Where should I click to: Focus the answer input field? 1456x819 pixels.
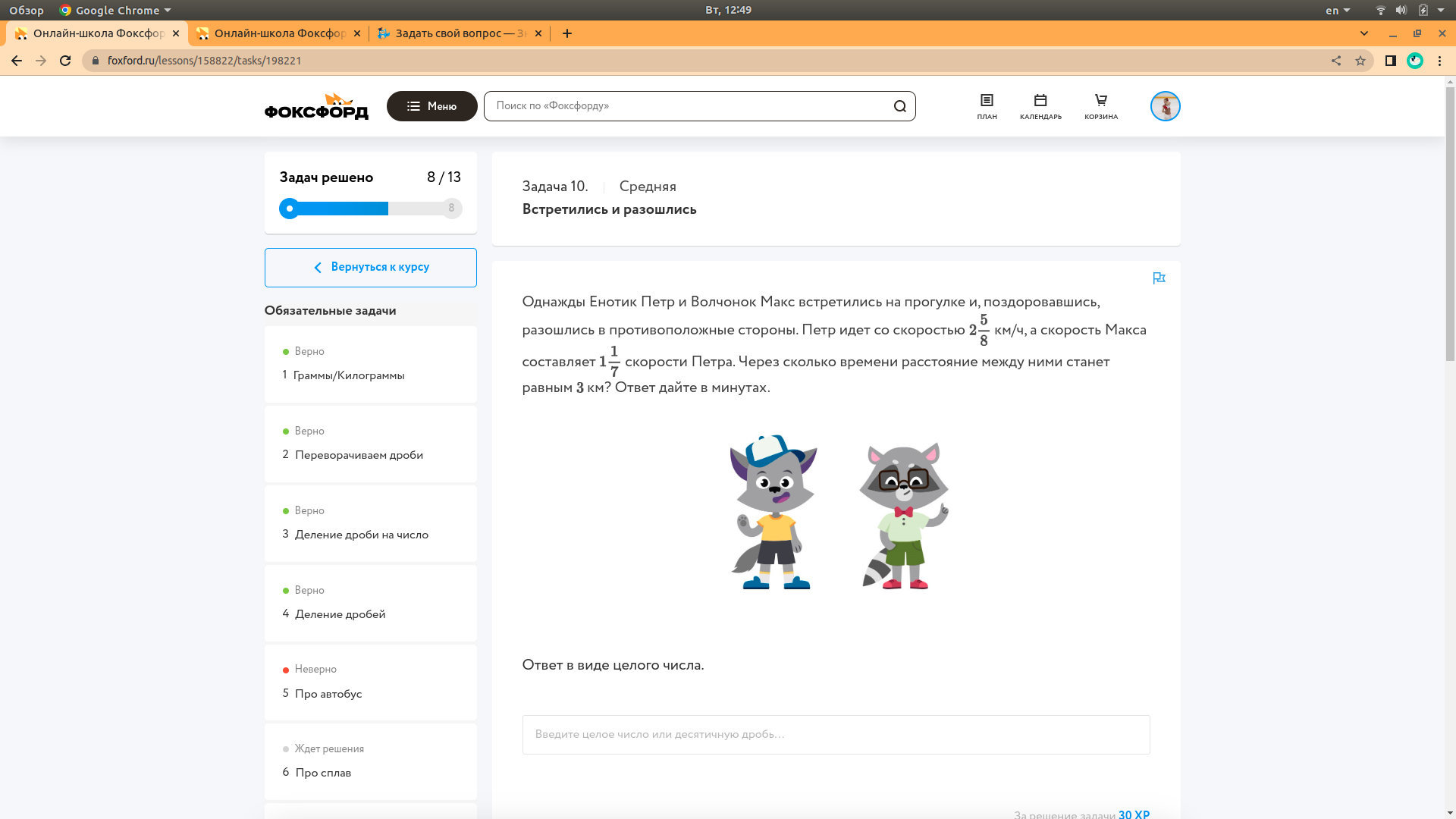click(x=836, y=735)
